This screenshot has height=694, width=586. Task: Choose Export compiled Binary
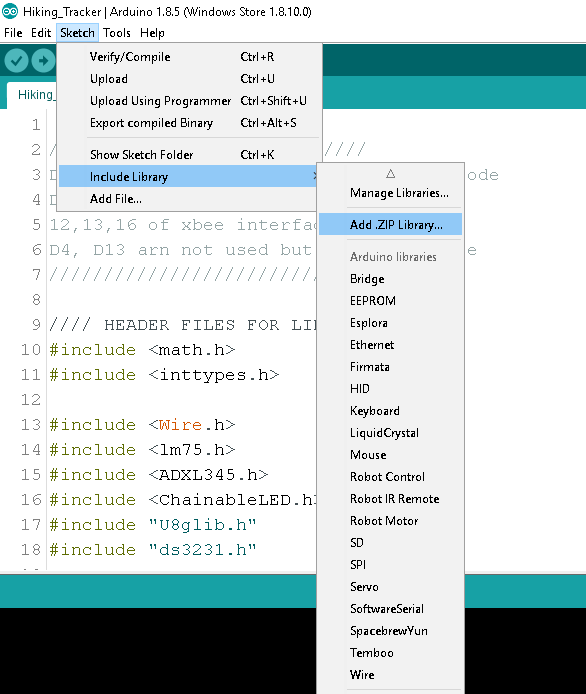click(x=189, y=123)
